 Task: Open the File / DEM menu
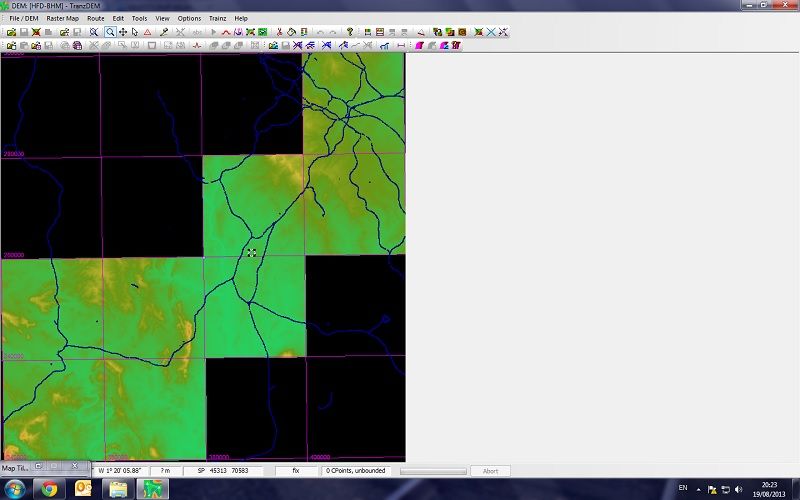(x=24, y=18)
